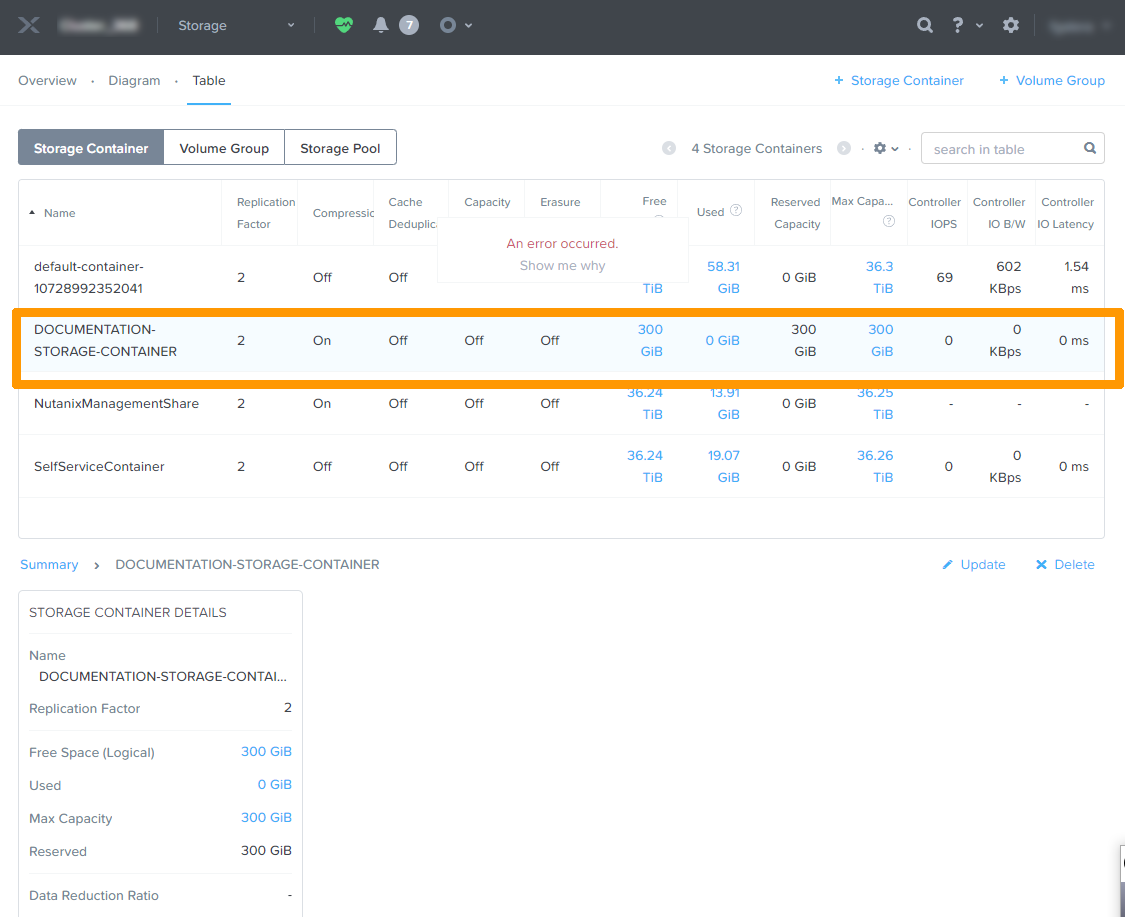
Task: Switch to the Overview tab
Action: point(47,81)
